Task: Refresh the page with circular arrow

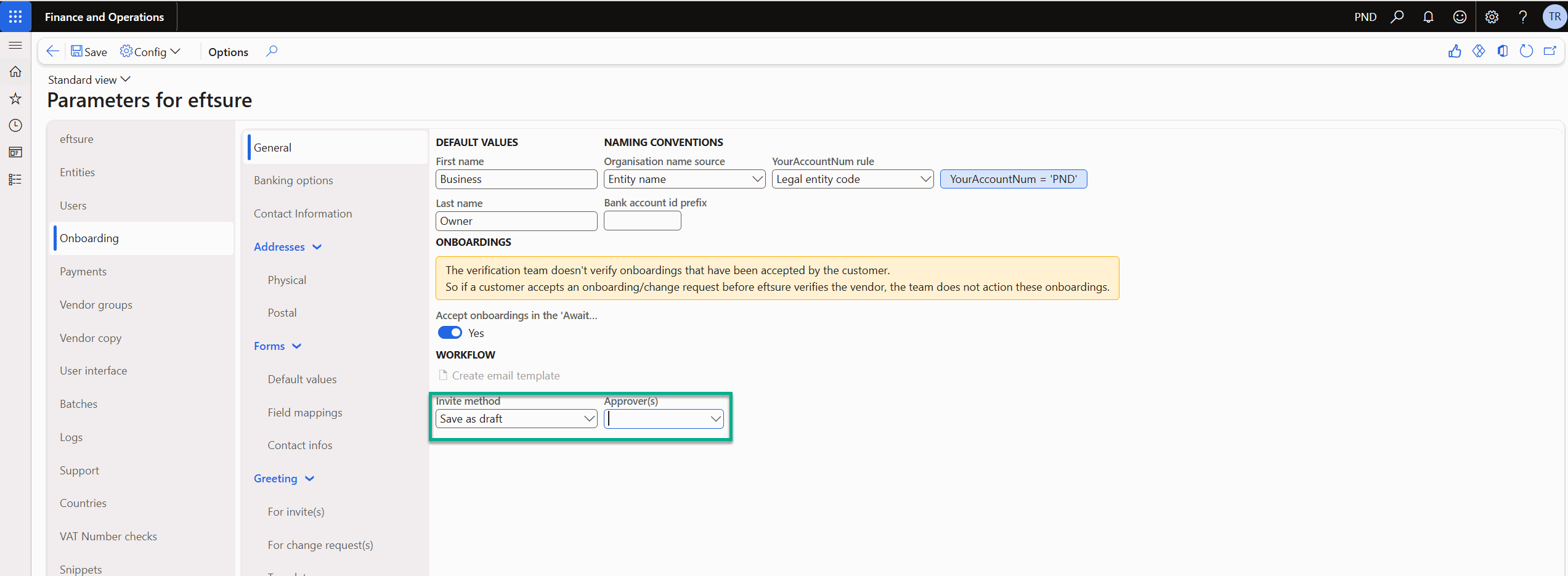Action: point(1526,51)
